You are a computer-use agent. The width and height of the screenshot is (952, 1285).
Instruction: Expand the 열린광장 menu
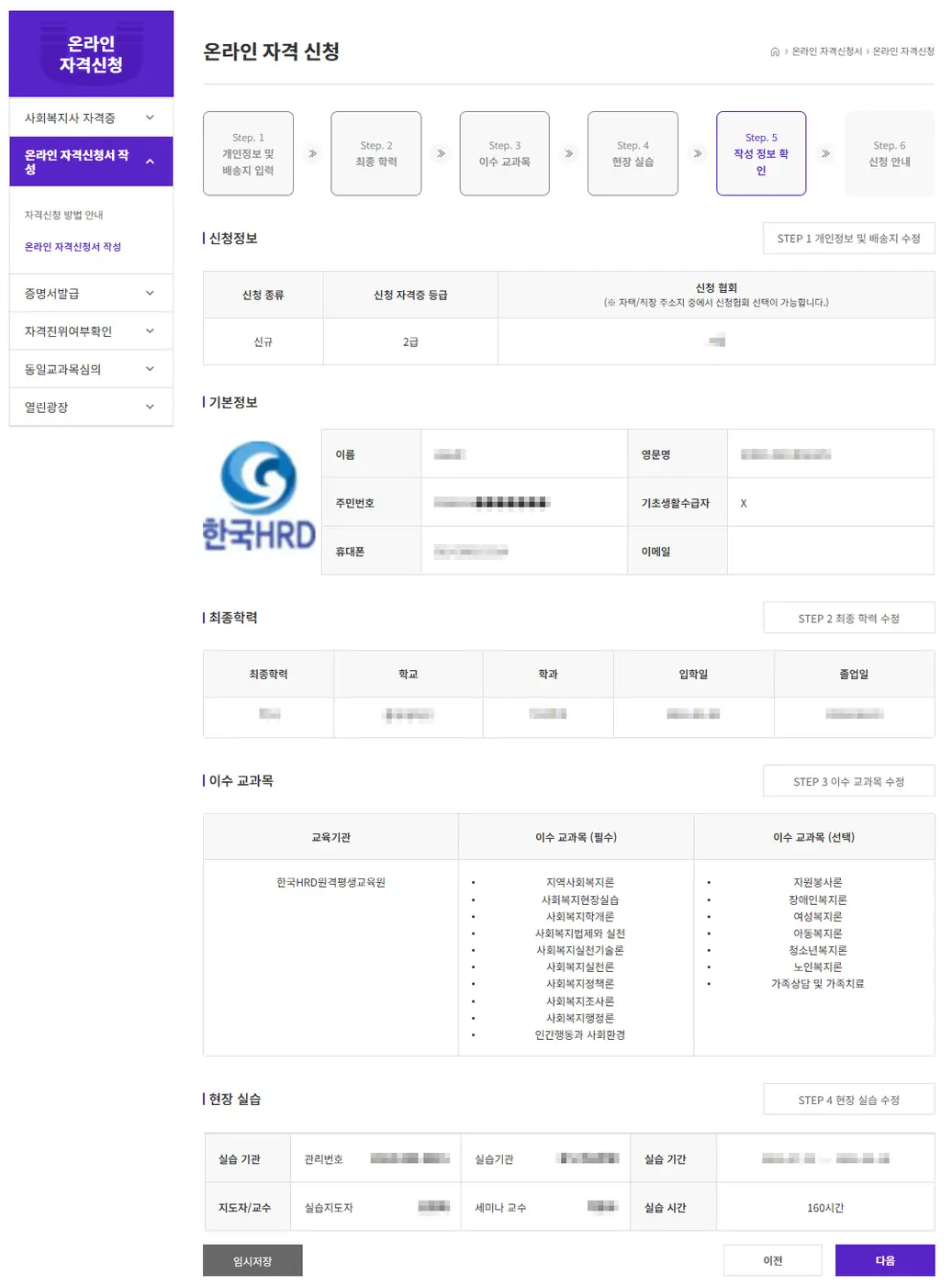click(91, 407)
